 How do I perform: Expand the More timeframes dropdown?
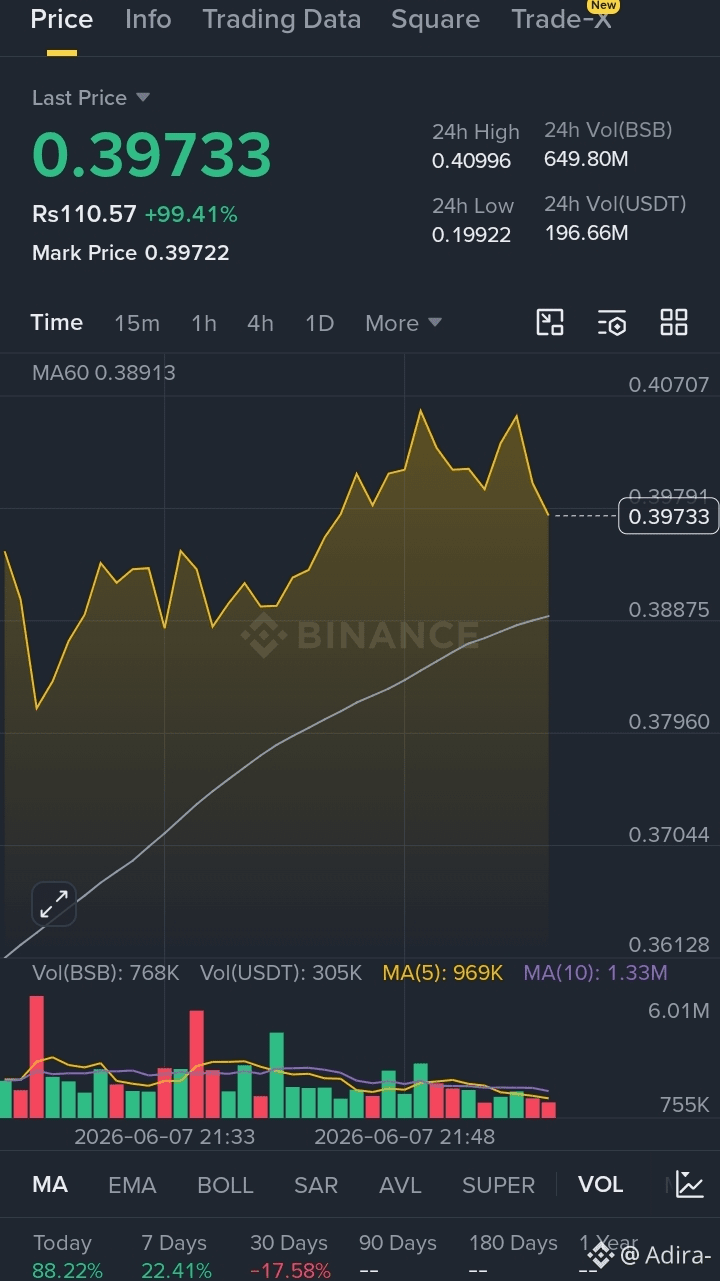pos(403,323)
